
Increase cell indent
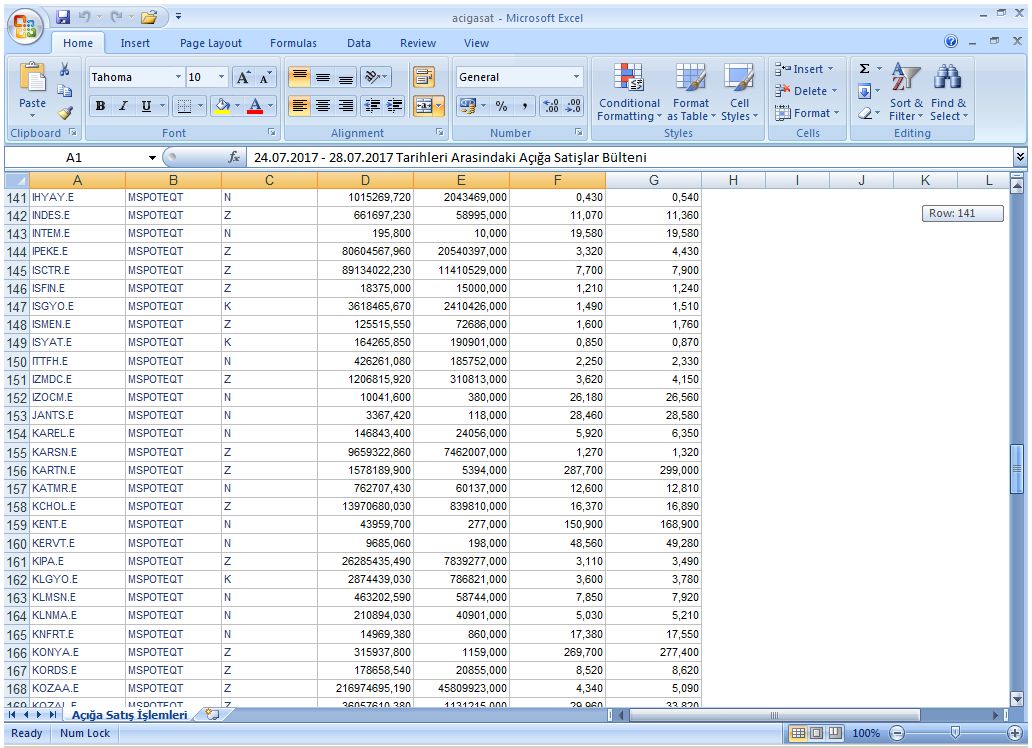(395, 105)
